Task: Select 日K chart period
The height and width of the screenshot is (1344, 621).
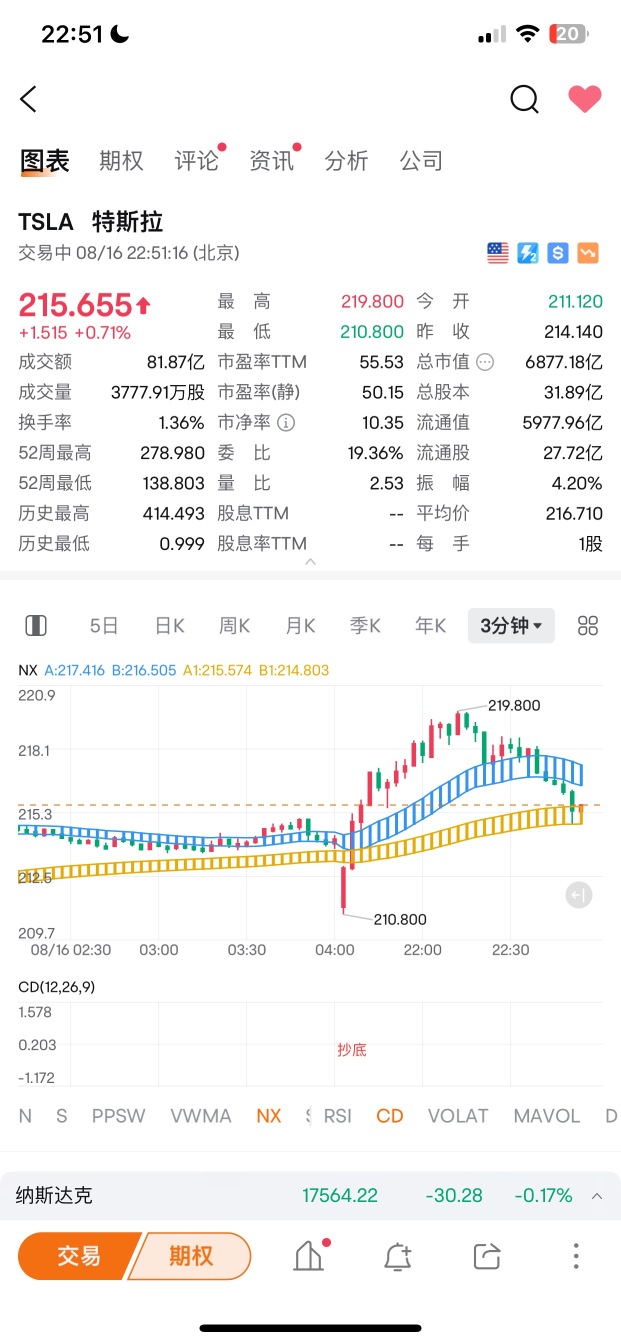Action: click(169, 626)
